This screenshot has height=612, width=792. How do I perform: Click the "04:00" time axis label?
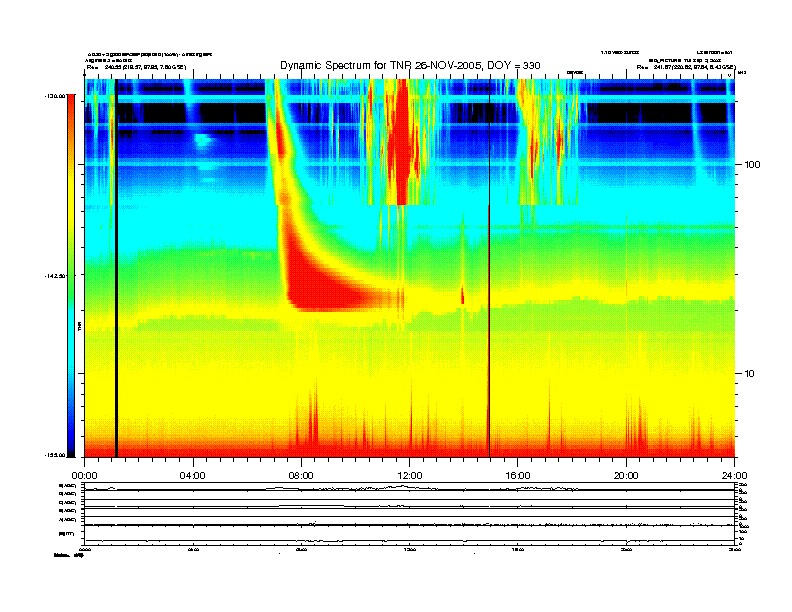193,476
